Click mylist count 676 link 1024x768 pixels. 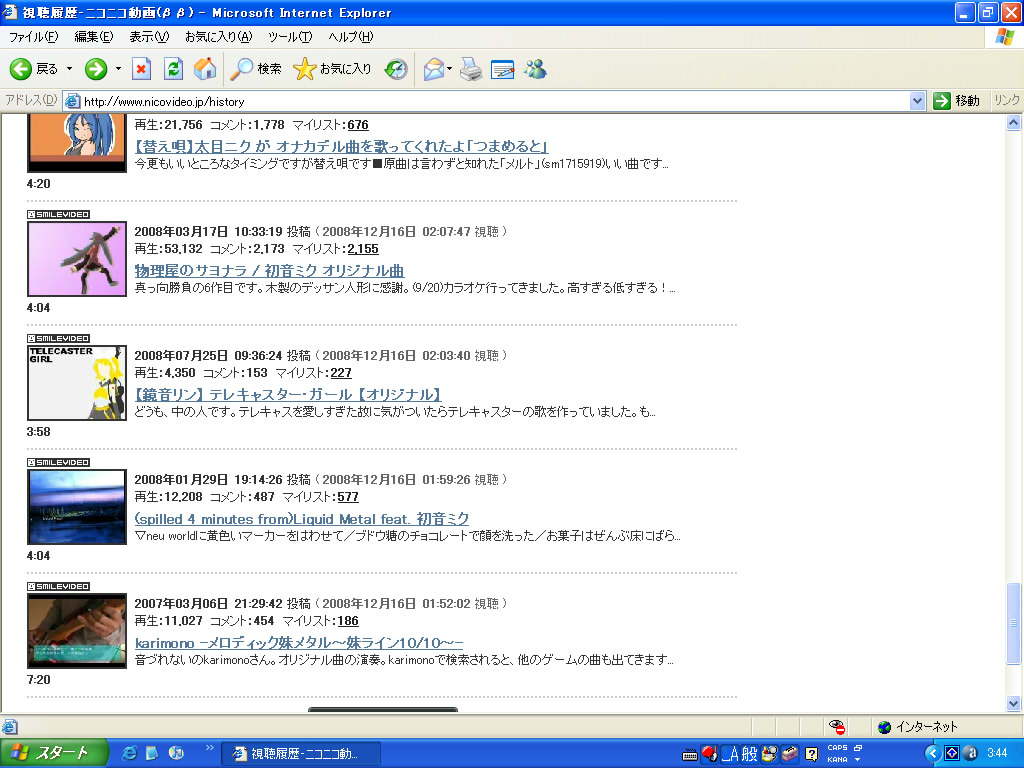(x=358, y=125)
